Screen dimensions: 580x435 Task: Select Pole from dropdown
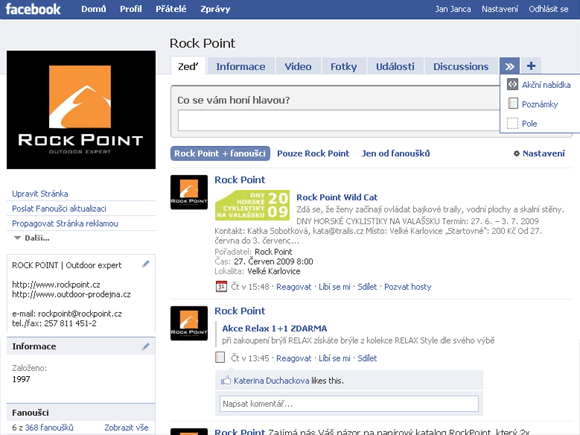[x=529, y=124]
